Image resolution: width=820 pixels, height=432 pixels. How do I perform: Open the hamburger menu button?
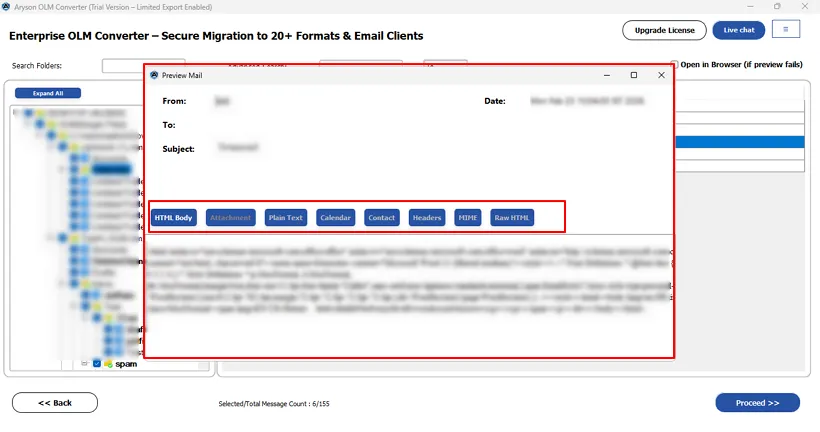(x=786, y=30)
